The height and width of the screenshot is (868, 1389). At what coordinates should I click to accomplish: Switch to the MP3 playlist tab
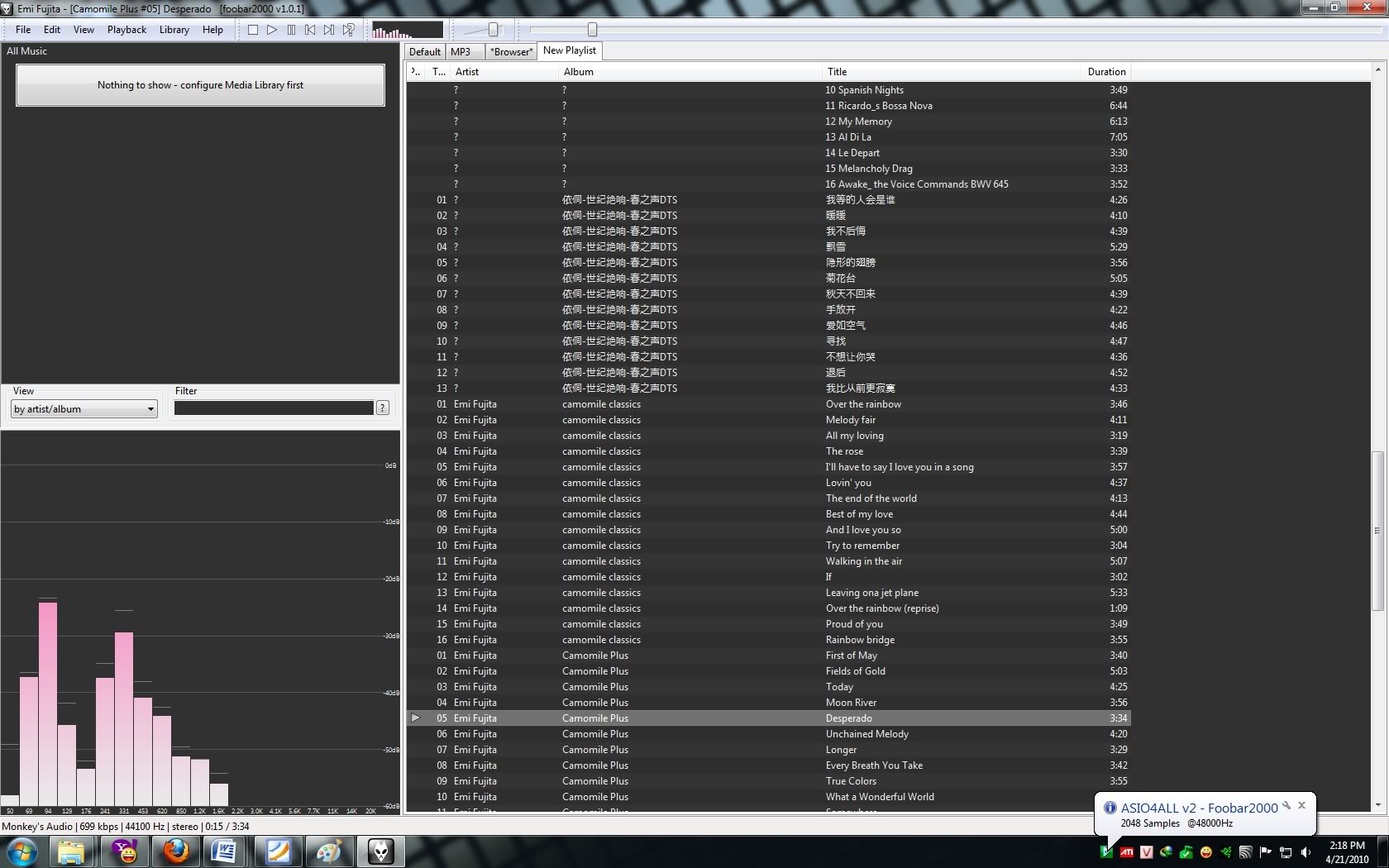coord(461,52)
